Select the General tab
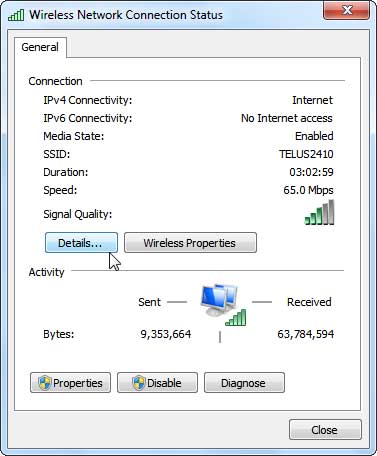 (40, 47)
